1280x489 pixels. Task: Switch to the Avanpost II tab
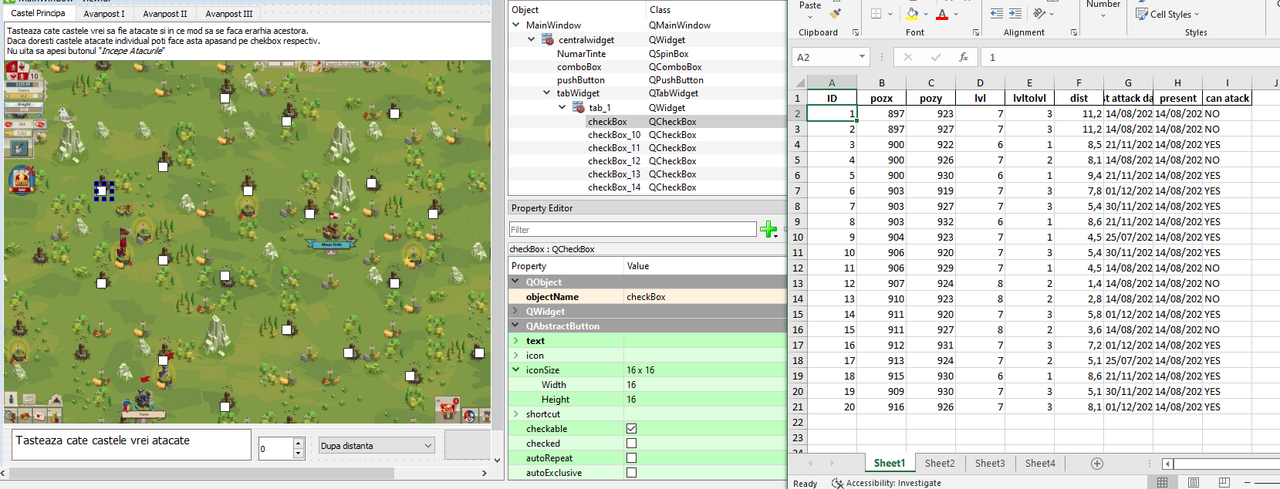click(165, 14)
